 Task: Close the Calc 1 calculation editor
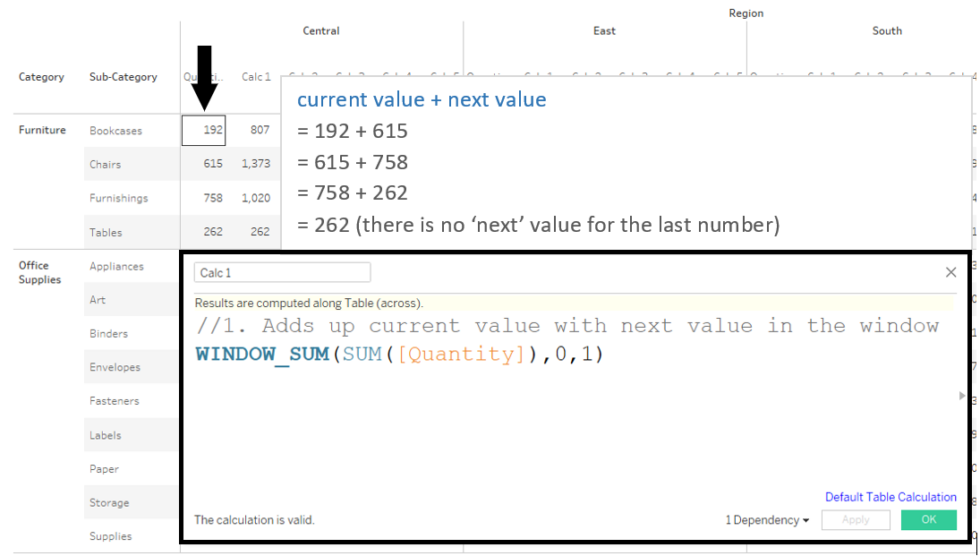point(951,272)
